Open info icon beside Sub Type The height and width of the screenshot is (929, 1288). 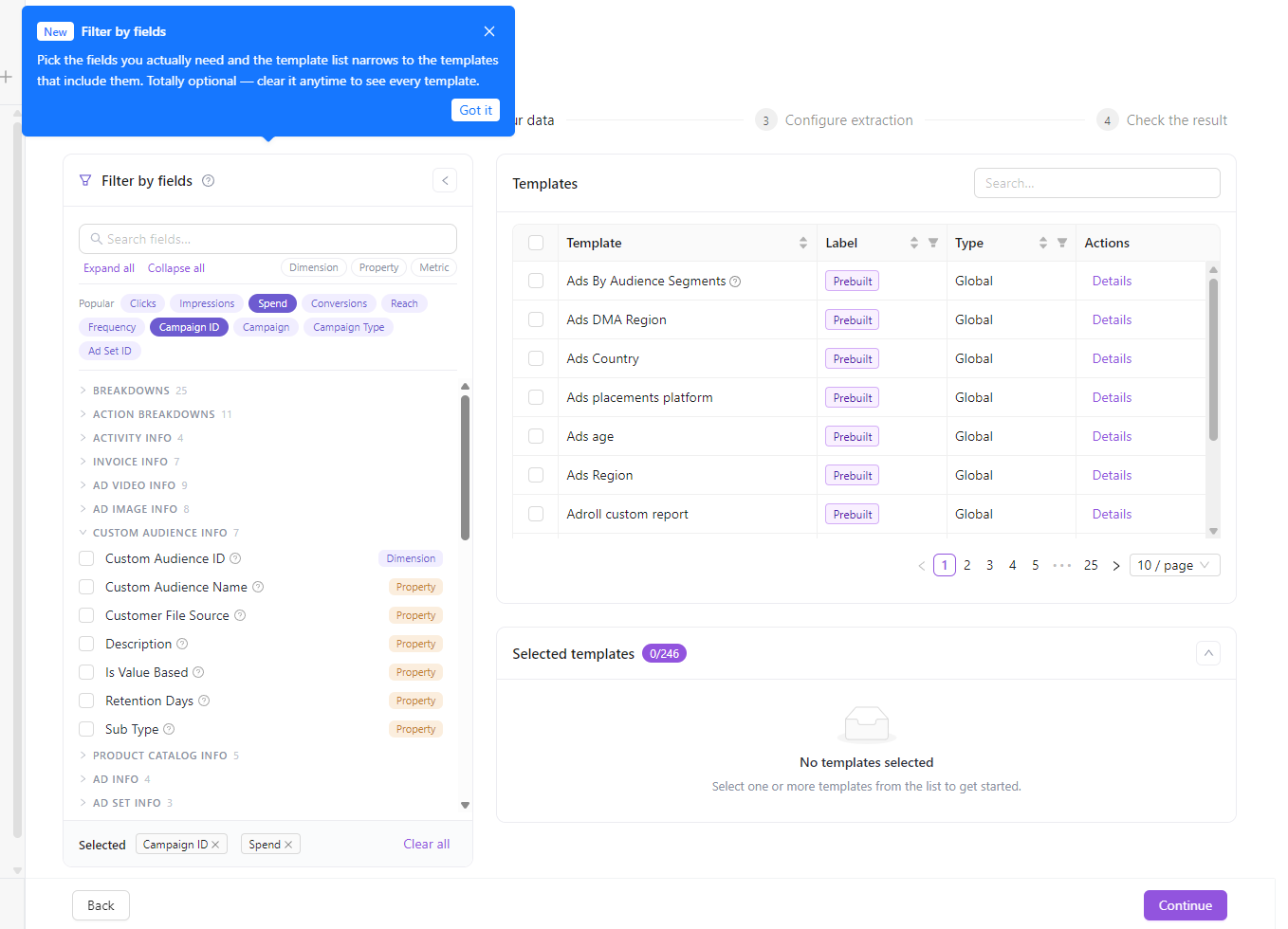click(x=169, y=729)
